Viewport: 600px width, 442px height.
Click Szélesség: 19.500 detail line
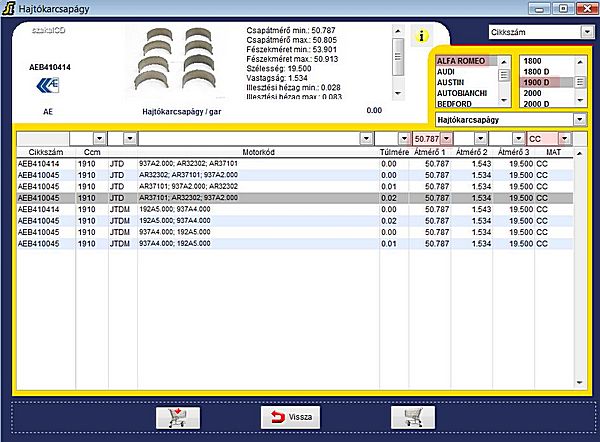point(279,69)
